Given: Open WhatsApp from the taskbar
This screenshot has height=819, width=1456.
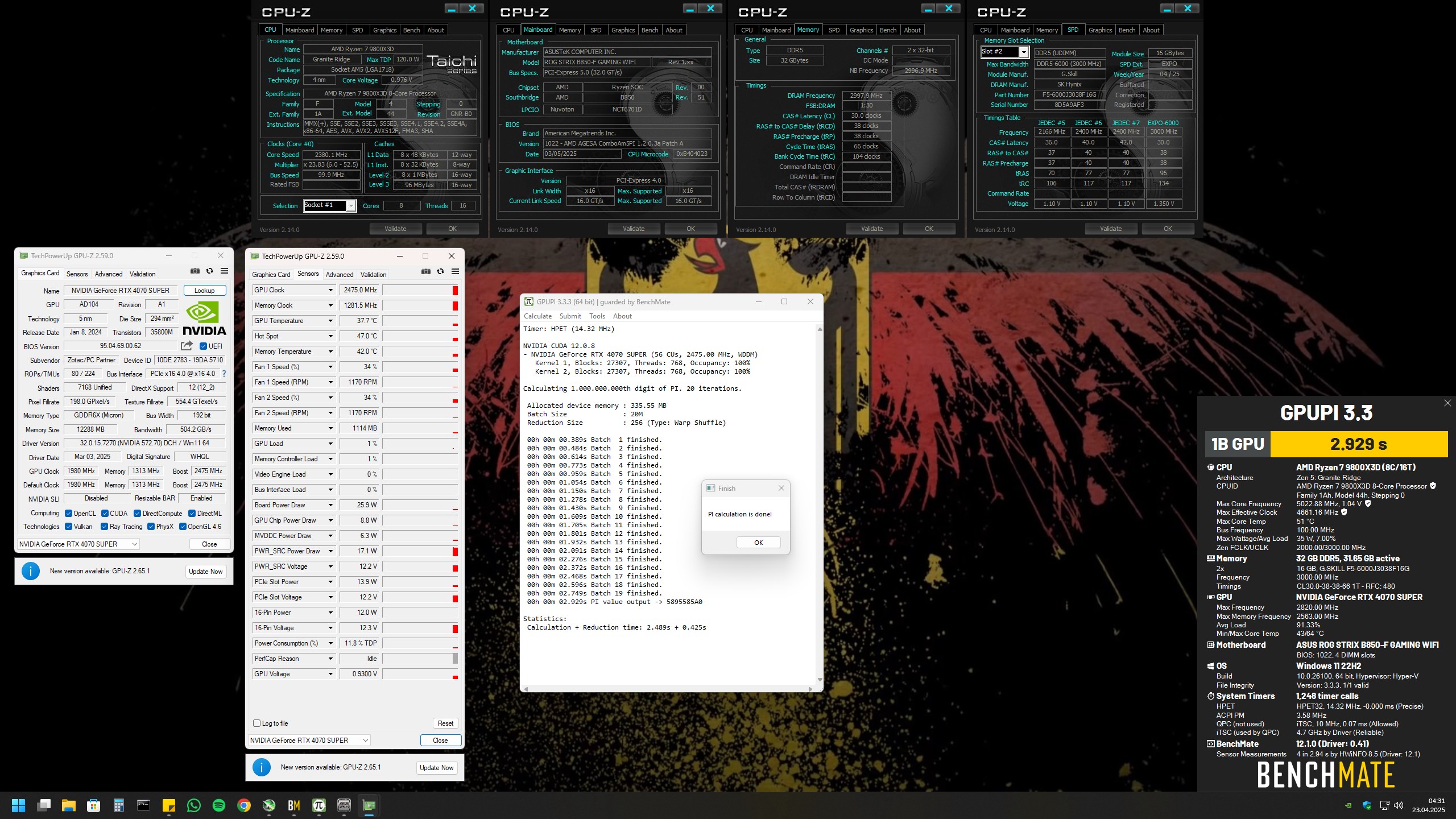Looking at the screenshot, I should (x=194, y=805).
